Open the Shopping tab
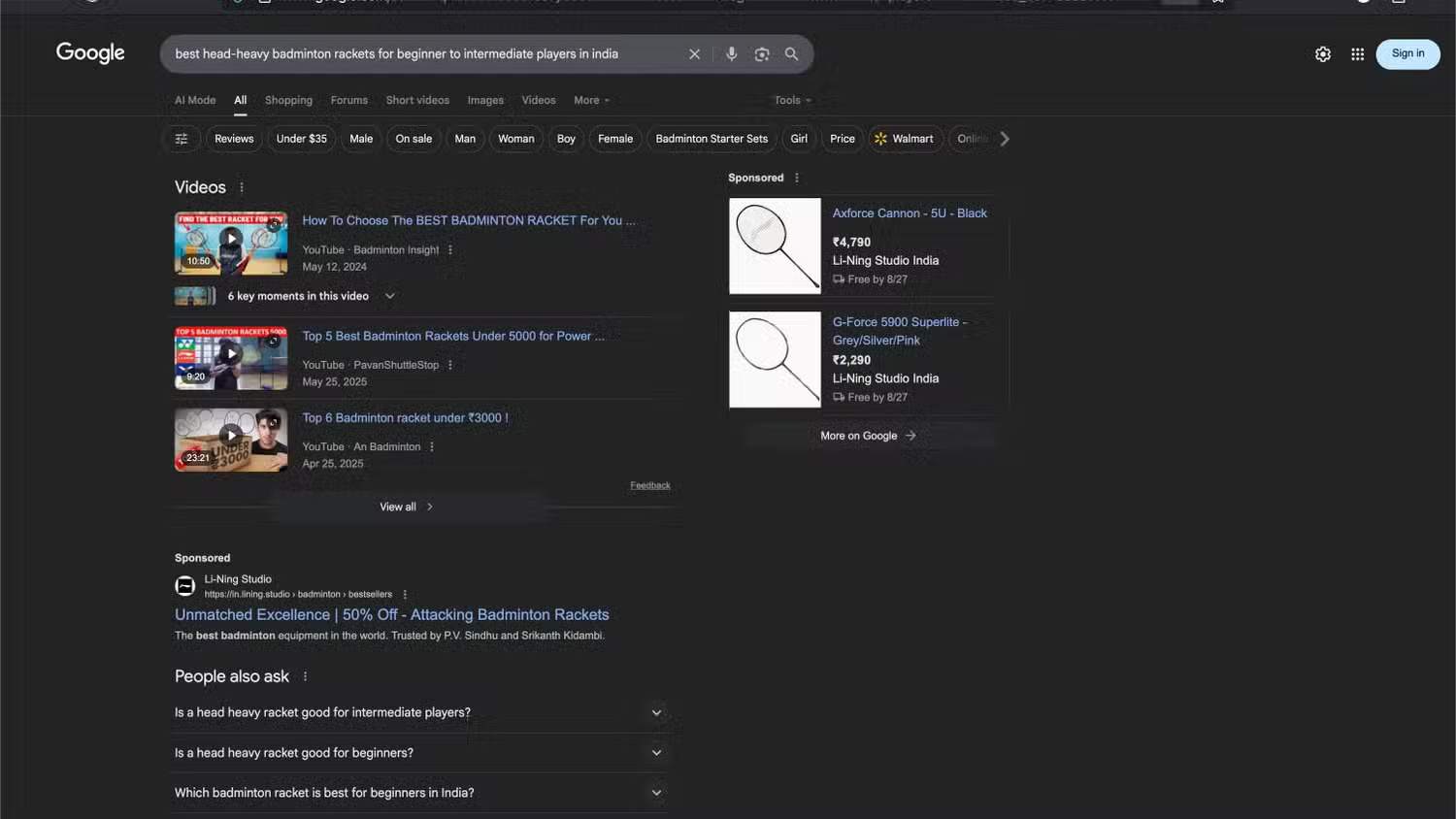 click(x=288, y=100)
